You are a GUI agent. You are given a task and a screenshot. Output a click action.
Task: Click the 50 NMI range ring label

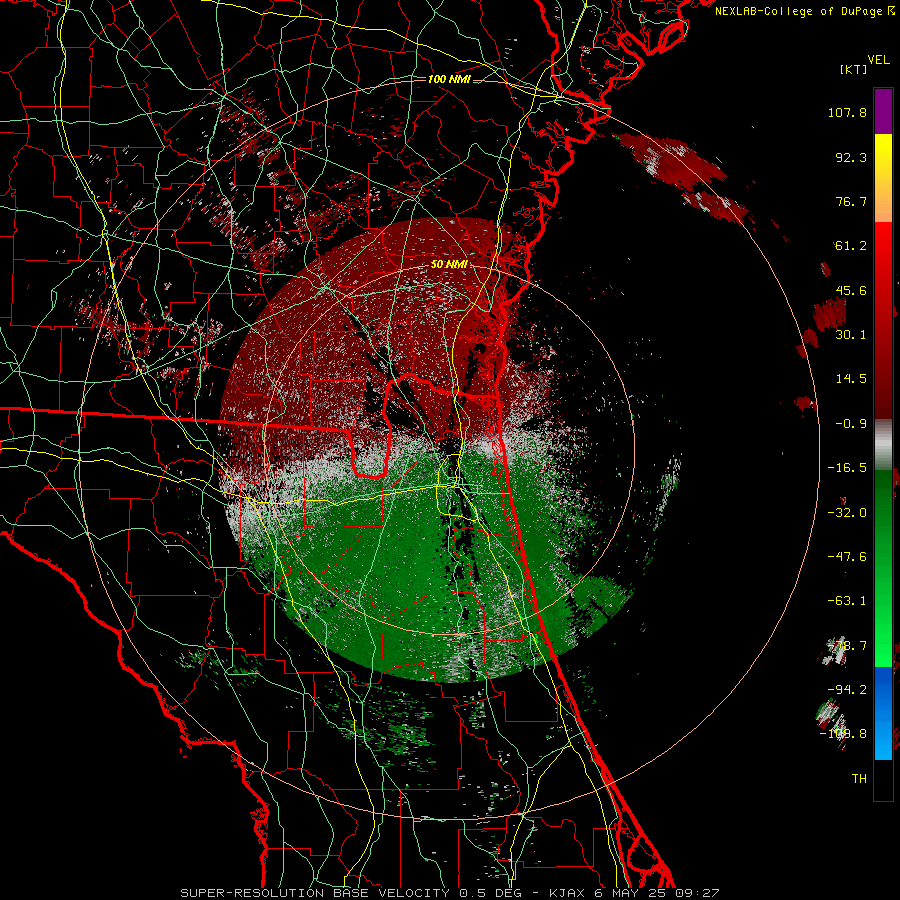(x=449, y=264)
